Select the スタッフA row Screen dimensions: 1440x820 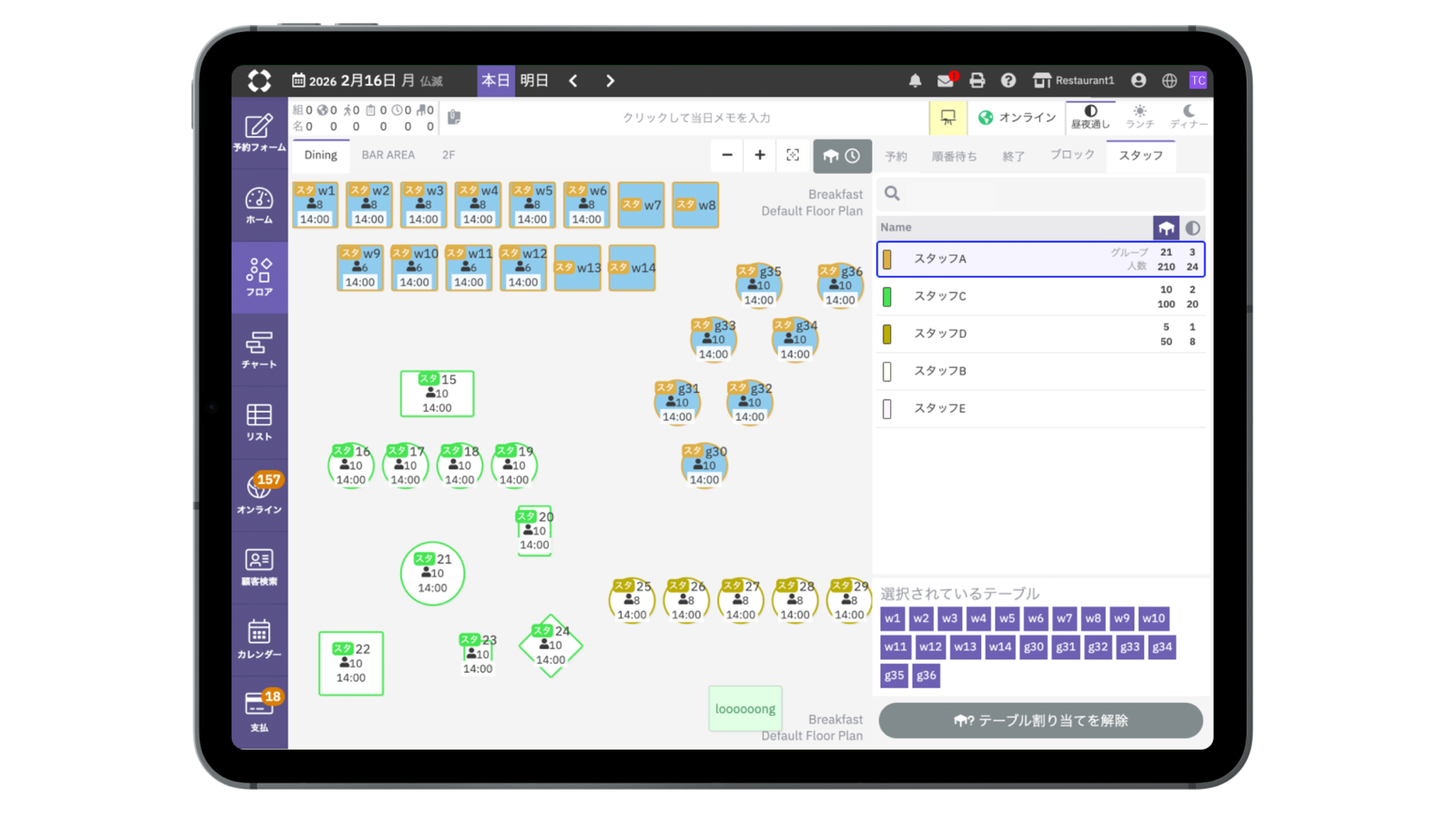1041,259
